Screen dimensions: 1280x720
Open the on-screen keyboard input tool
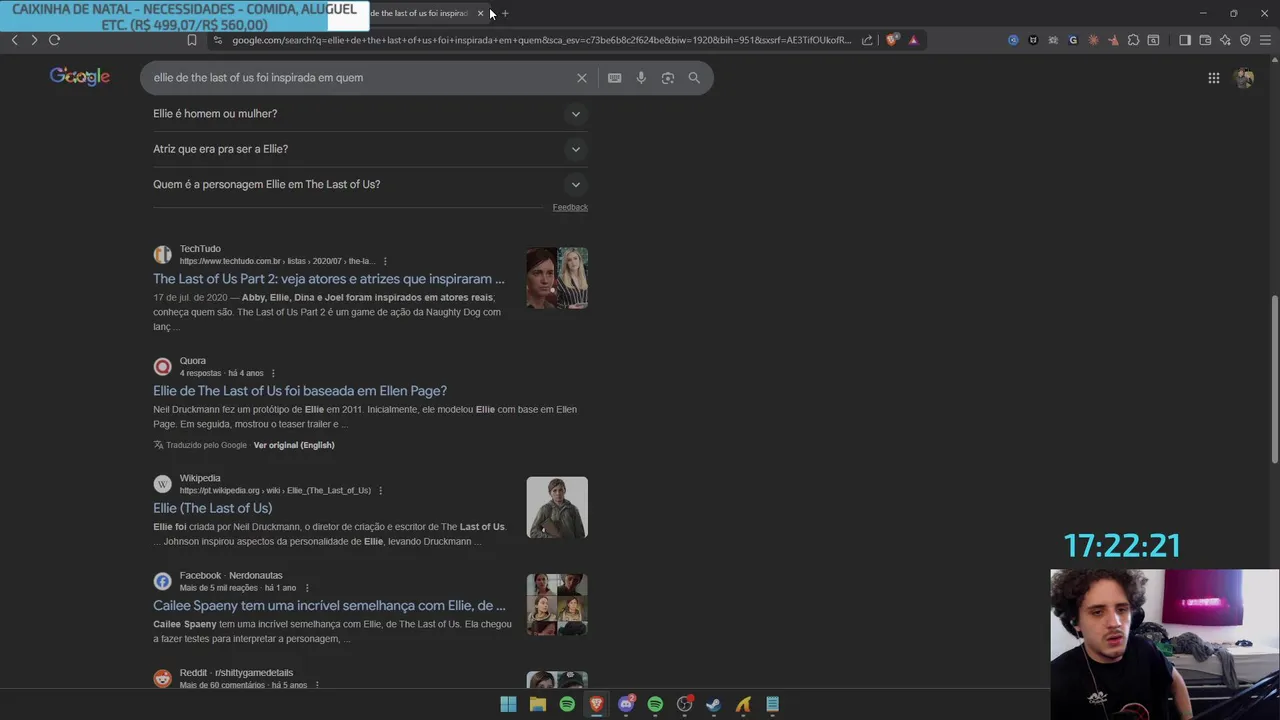(x=615, y=78)
